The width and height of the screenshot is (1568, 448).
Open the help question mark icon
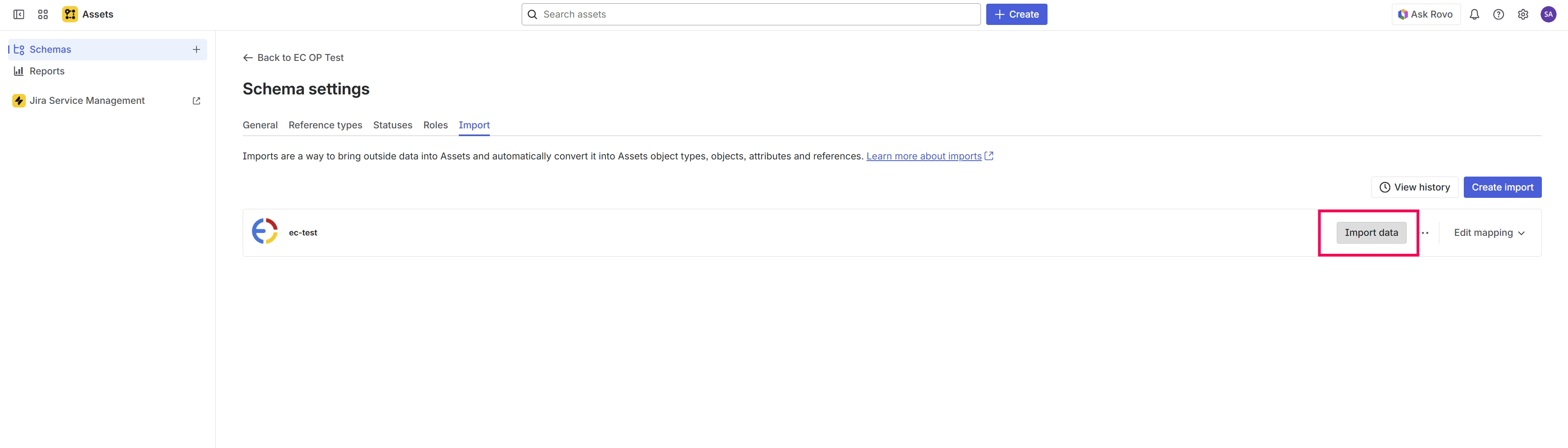click(1498, 15)
